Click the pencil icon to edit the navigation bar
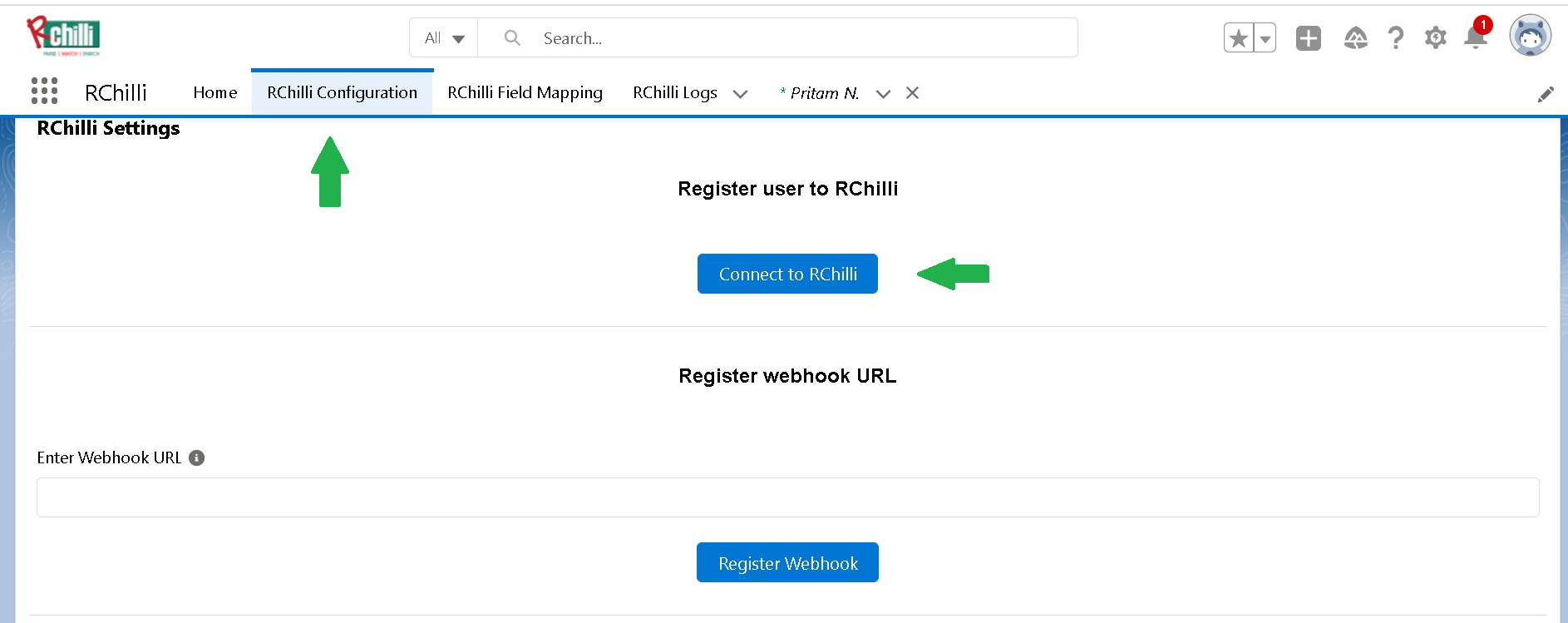This screenshot has width=1568, height=623. 1546,94
